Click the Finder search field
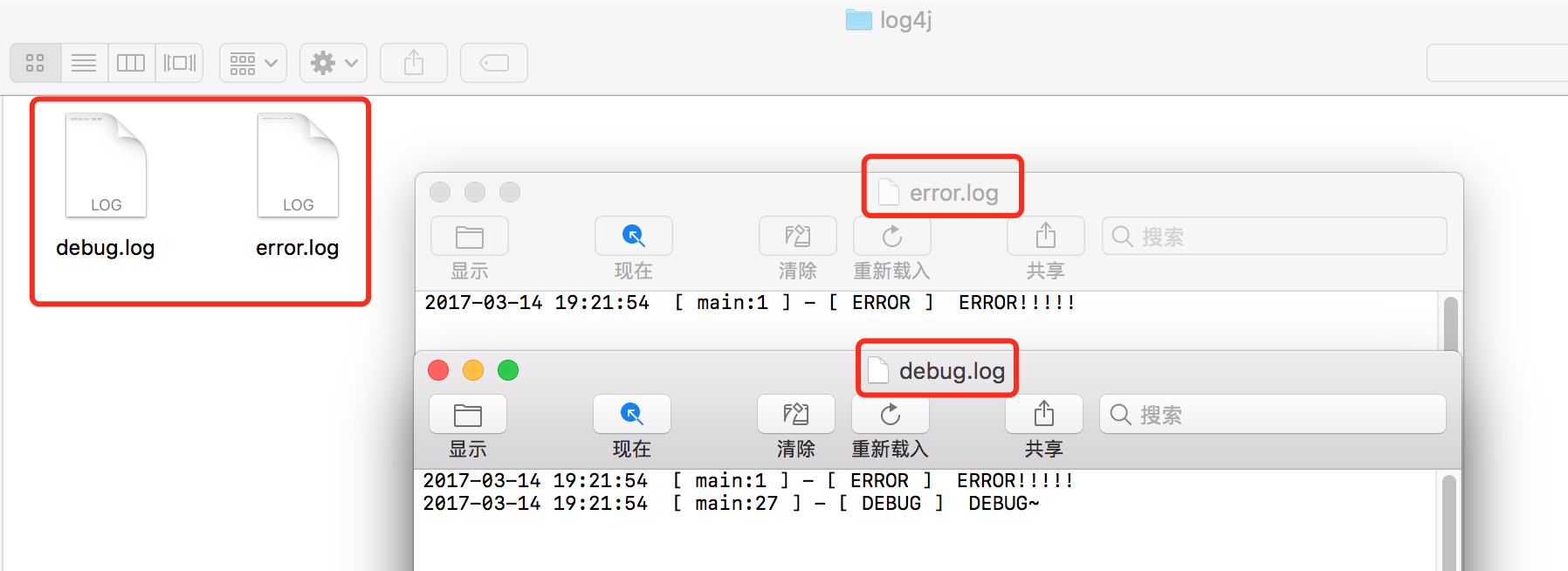Image resolution: width=1568 pixels, height=571 pixels. point(1497,63)
